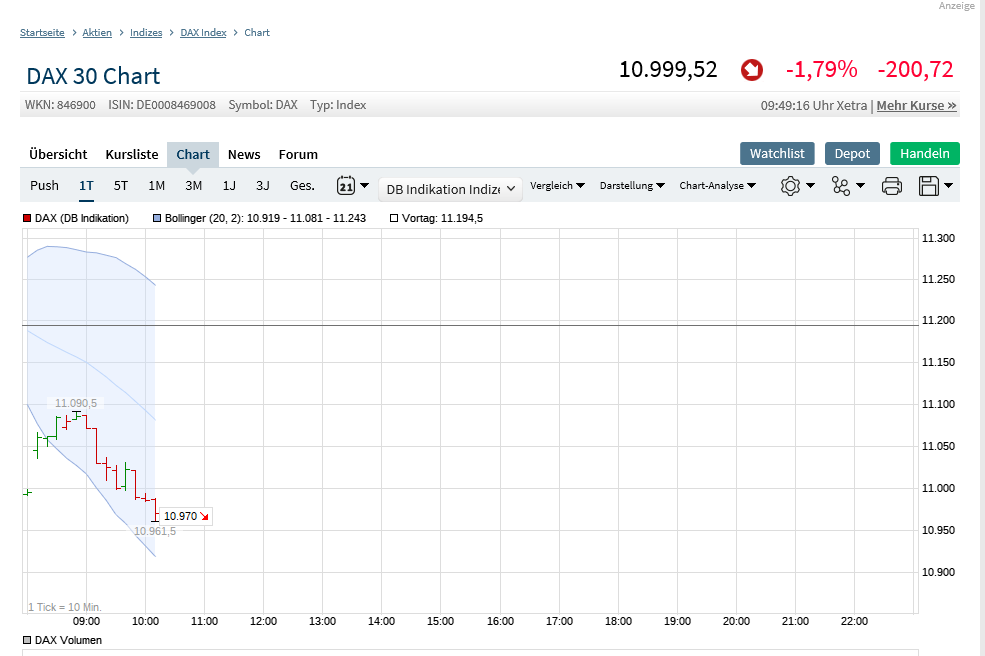The image size is (985, 656).
Task: Click the red arrow beside 10.970
Action: [x=204, y=517]
